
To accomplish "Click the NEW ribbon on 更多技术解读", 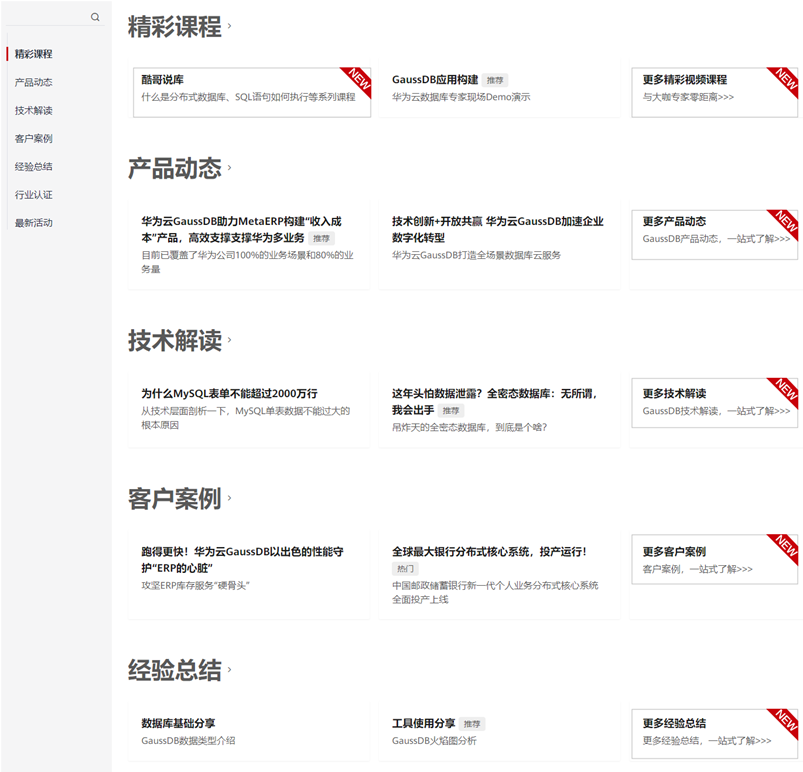I will pos(785,388).
